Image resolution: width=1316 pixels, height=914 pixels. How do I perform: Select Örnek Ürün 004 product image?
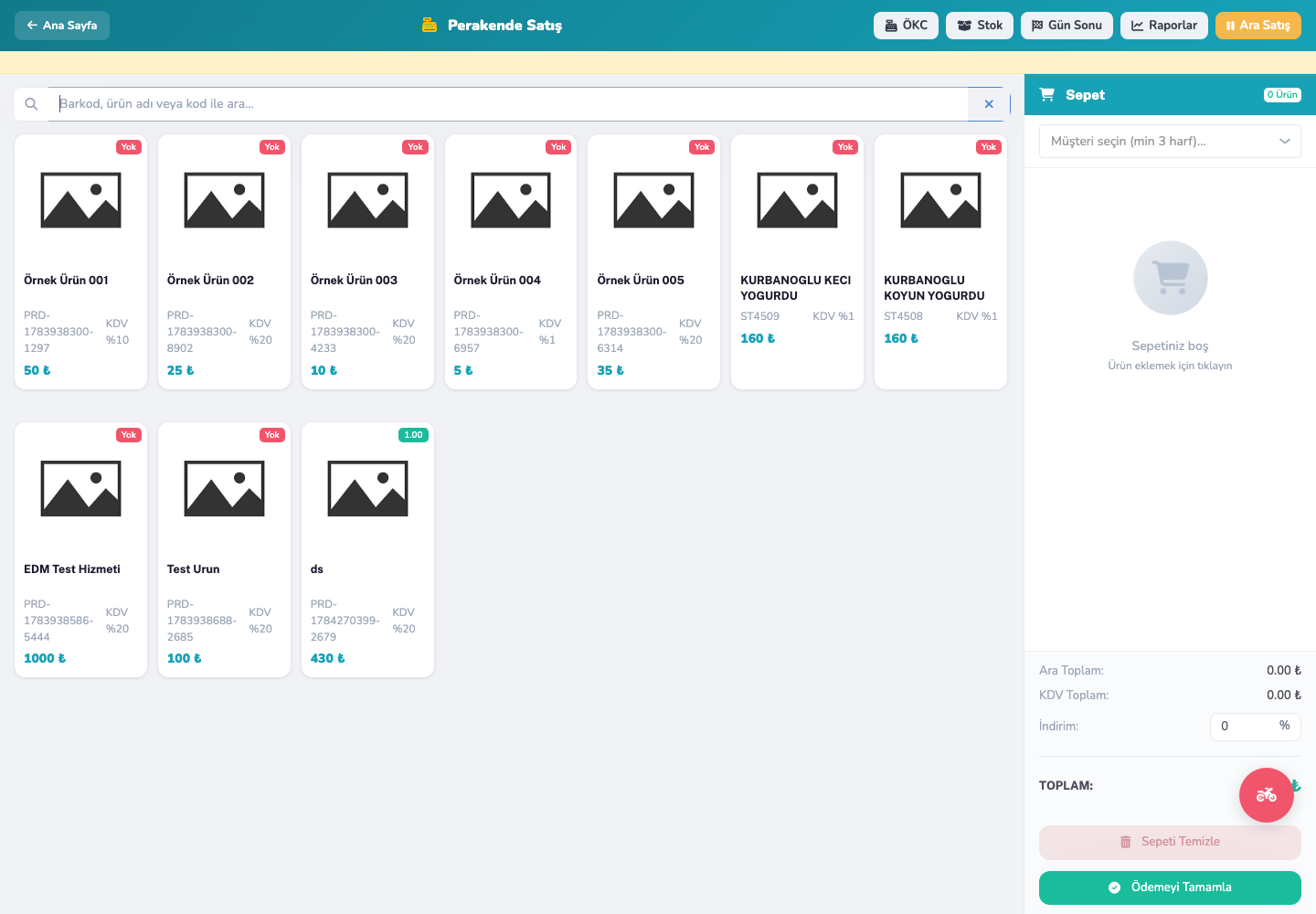coord(511,200)
